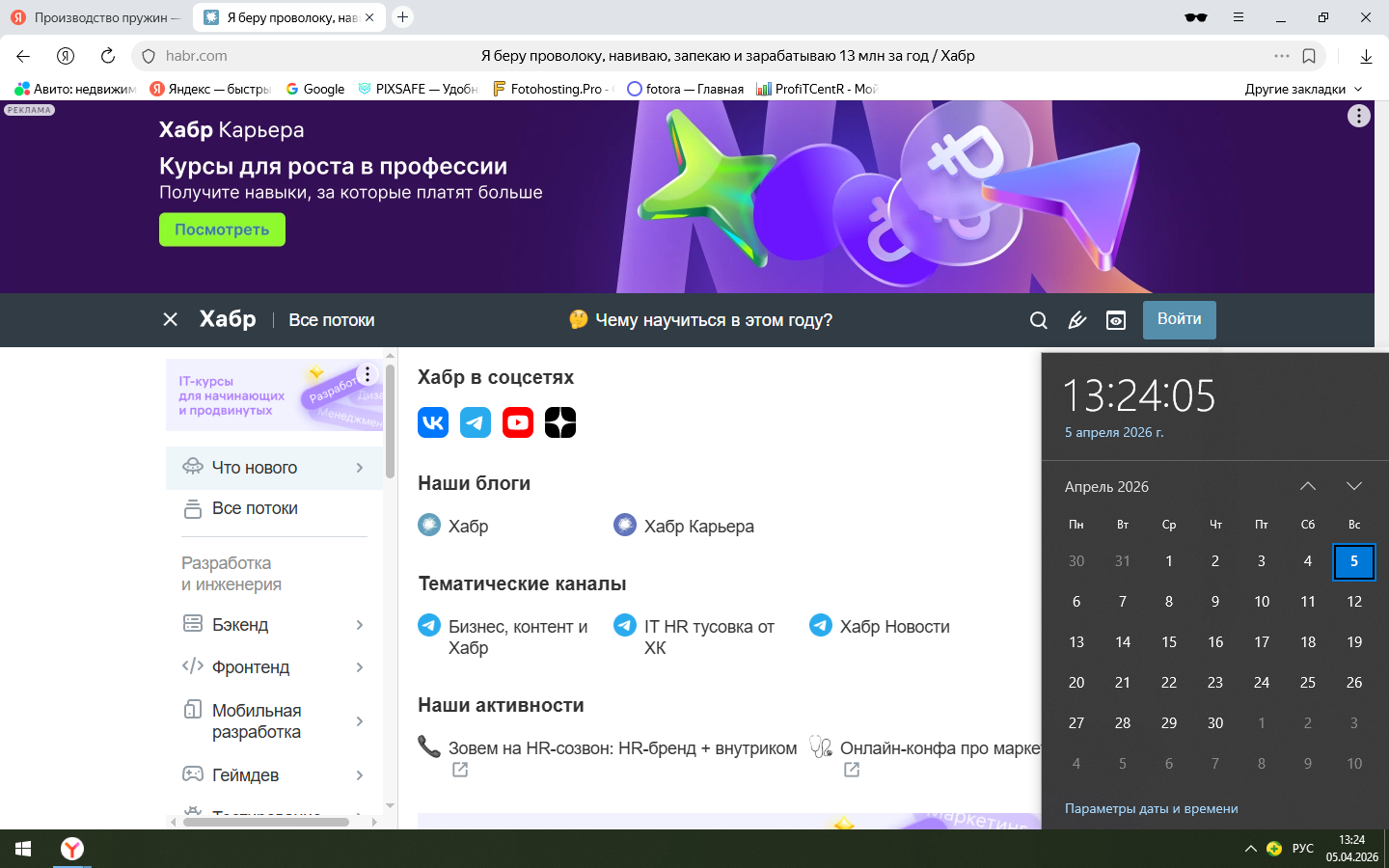
Task: Click the site protection shield icon
Action: point(149,56)
